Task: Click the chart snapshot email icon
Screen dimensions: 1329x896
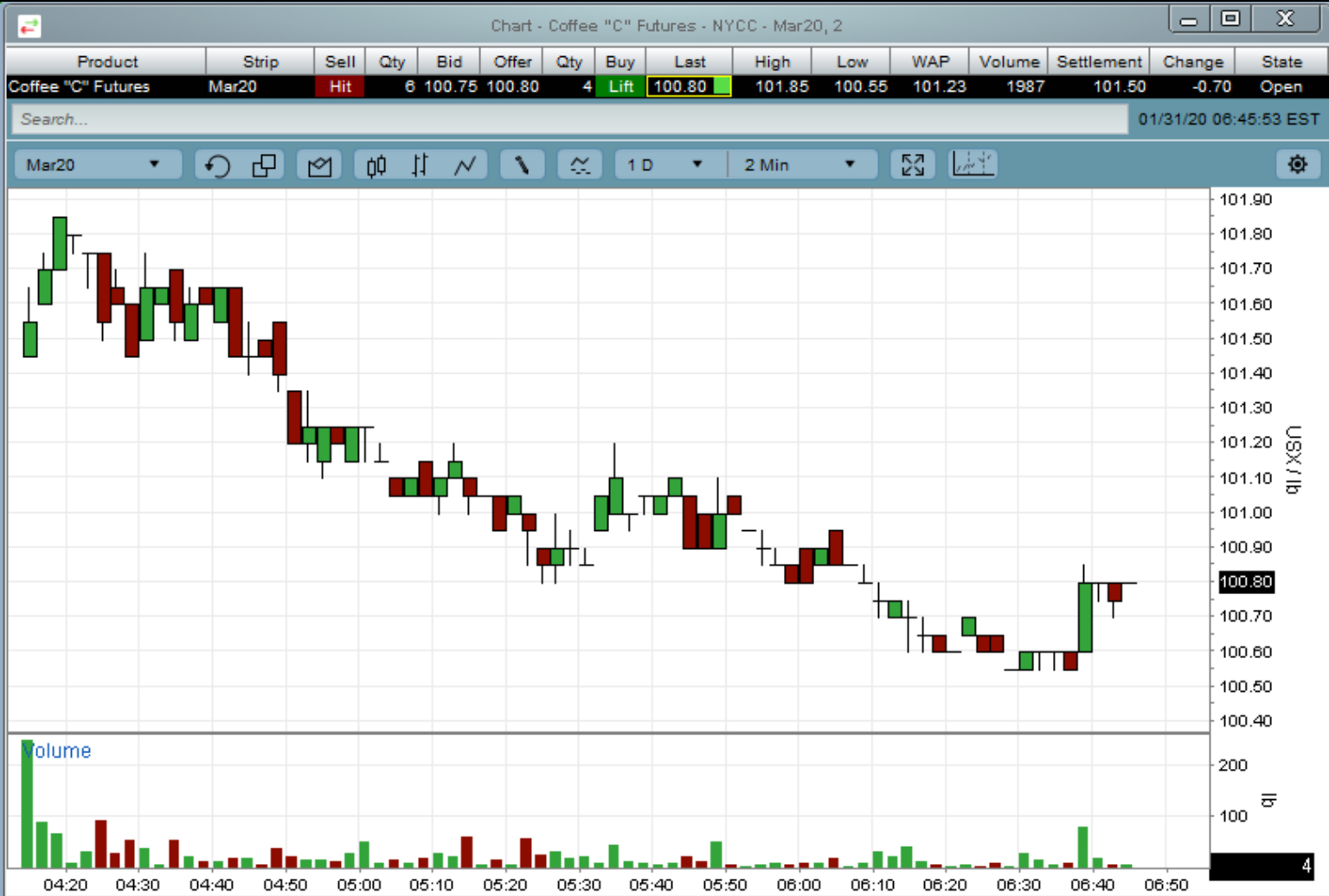Action: coord(320,165)
